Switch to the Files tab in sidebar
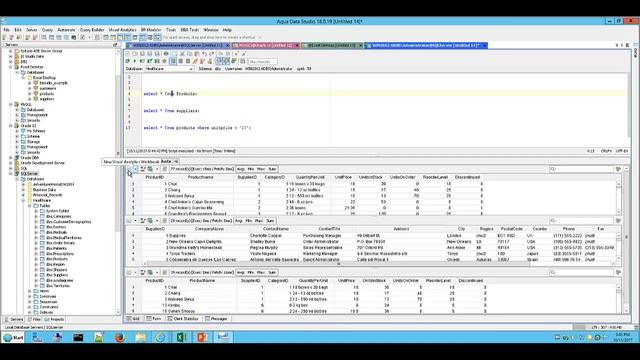This screenshot has width=640, height=360. (x=34, y=319)
